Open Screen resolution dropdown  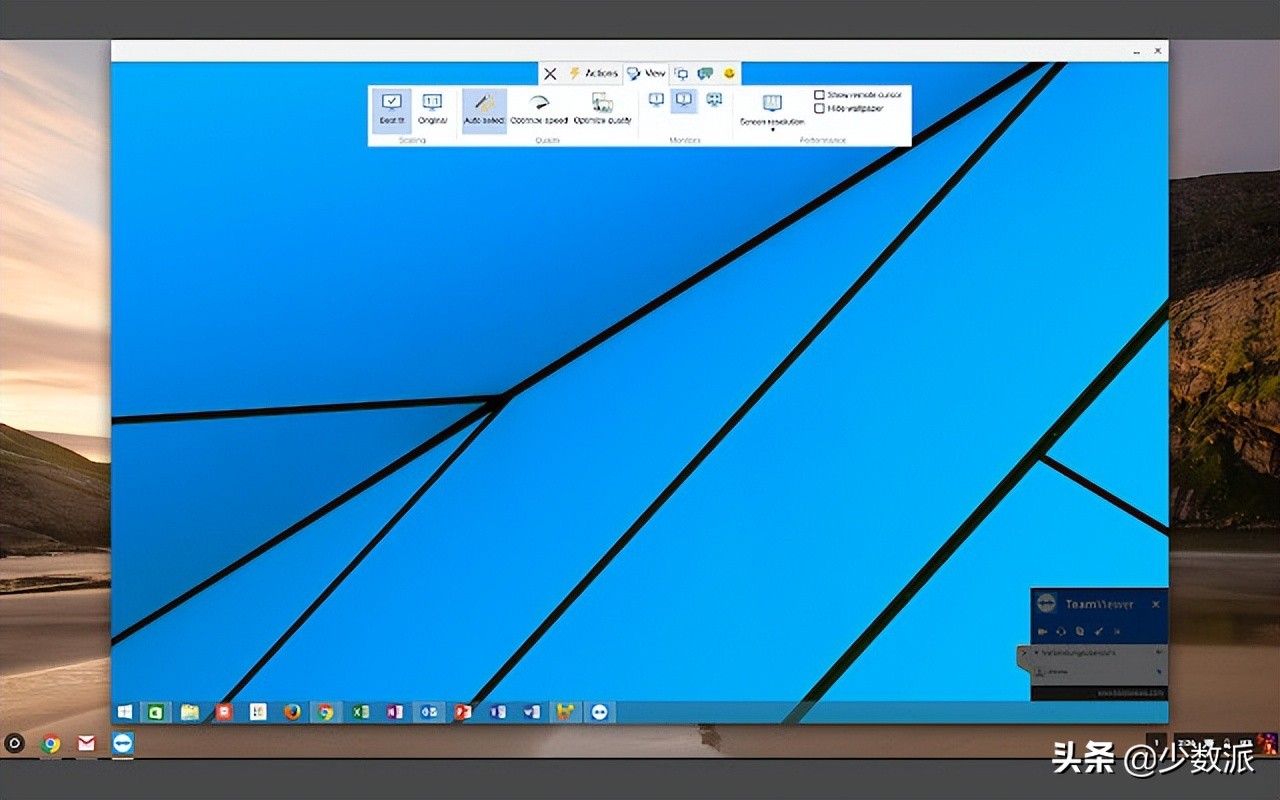tap(771, 110)
